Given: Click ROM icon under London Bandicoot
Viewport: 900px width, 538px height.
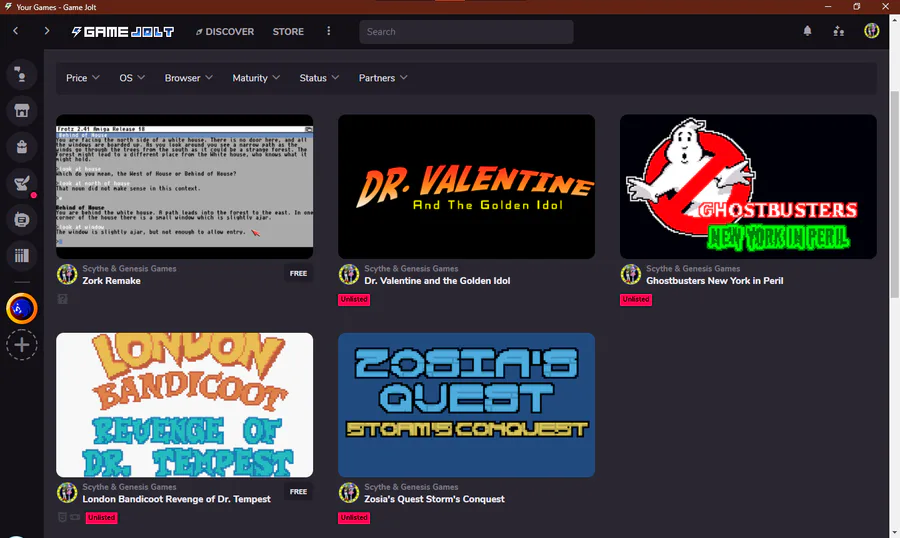Looking at the screenshot, I should click(75, 517).
